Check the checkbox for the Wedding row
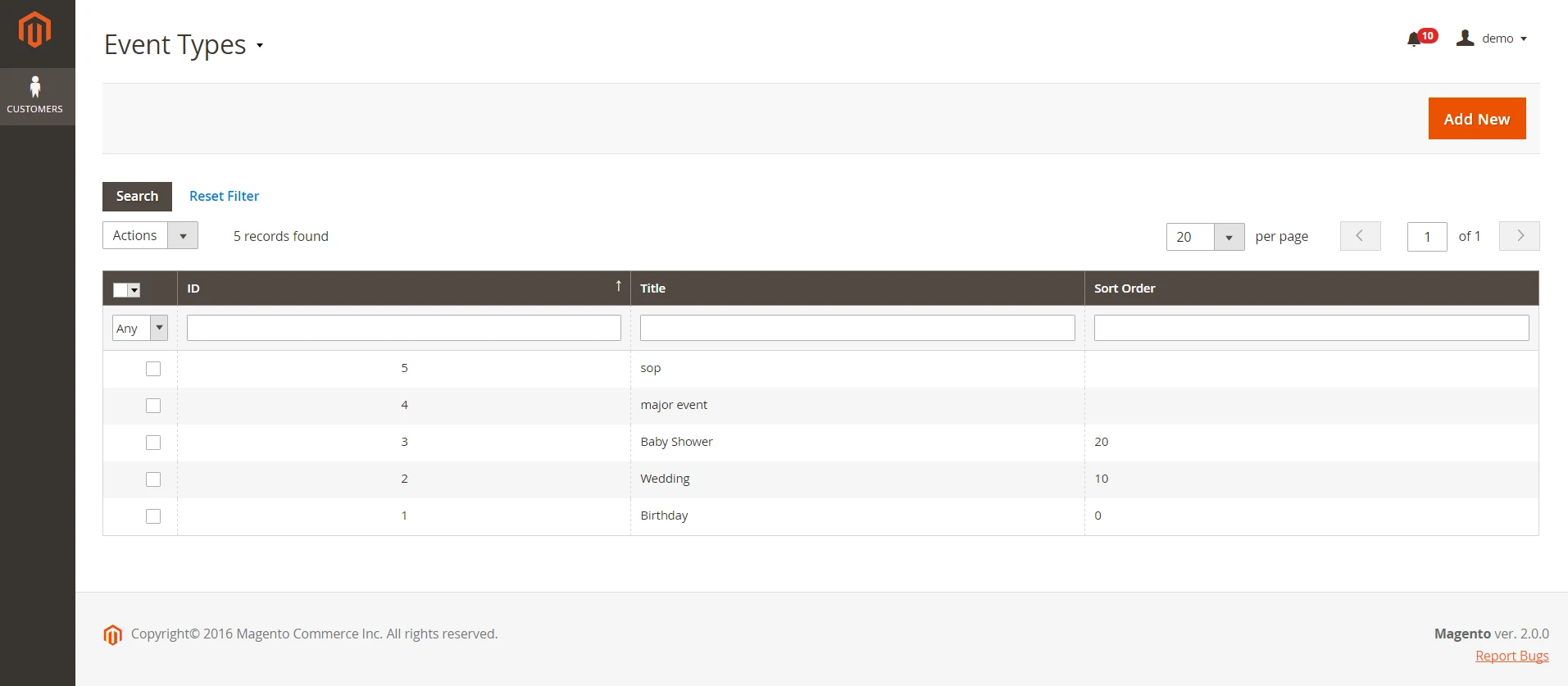The width and height of the screenshot is (1568, 686). tap(153, 479)
